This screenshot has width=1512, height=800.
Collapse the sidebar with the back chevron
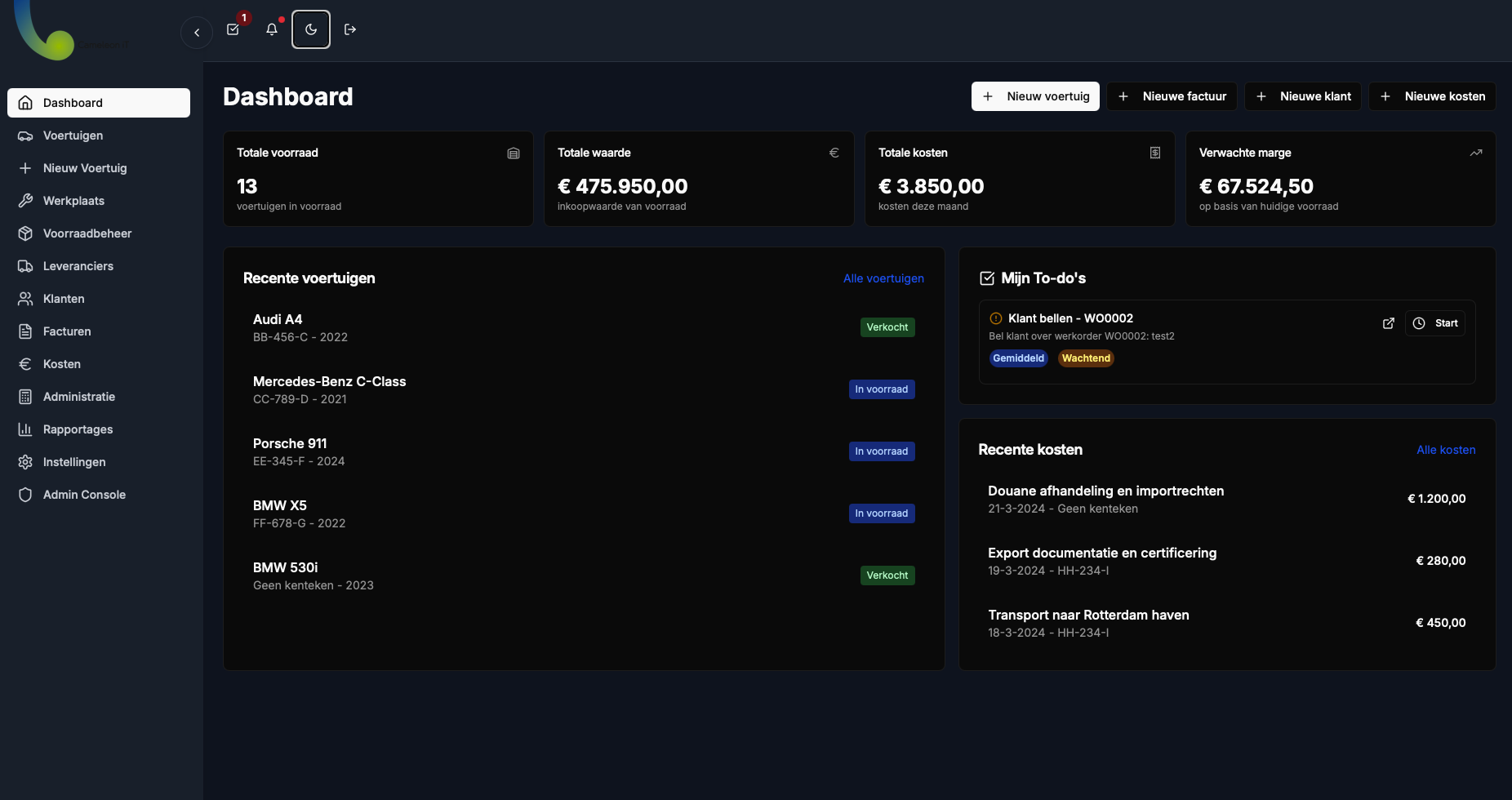(x=196, y=32)
